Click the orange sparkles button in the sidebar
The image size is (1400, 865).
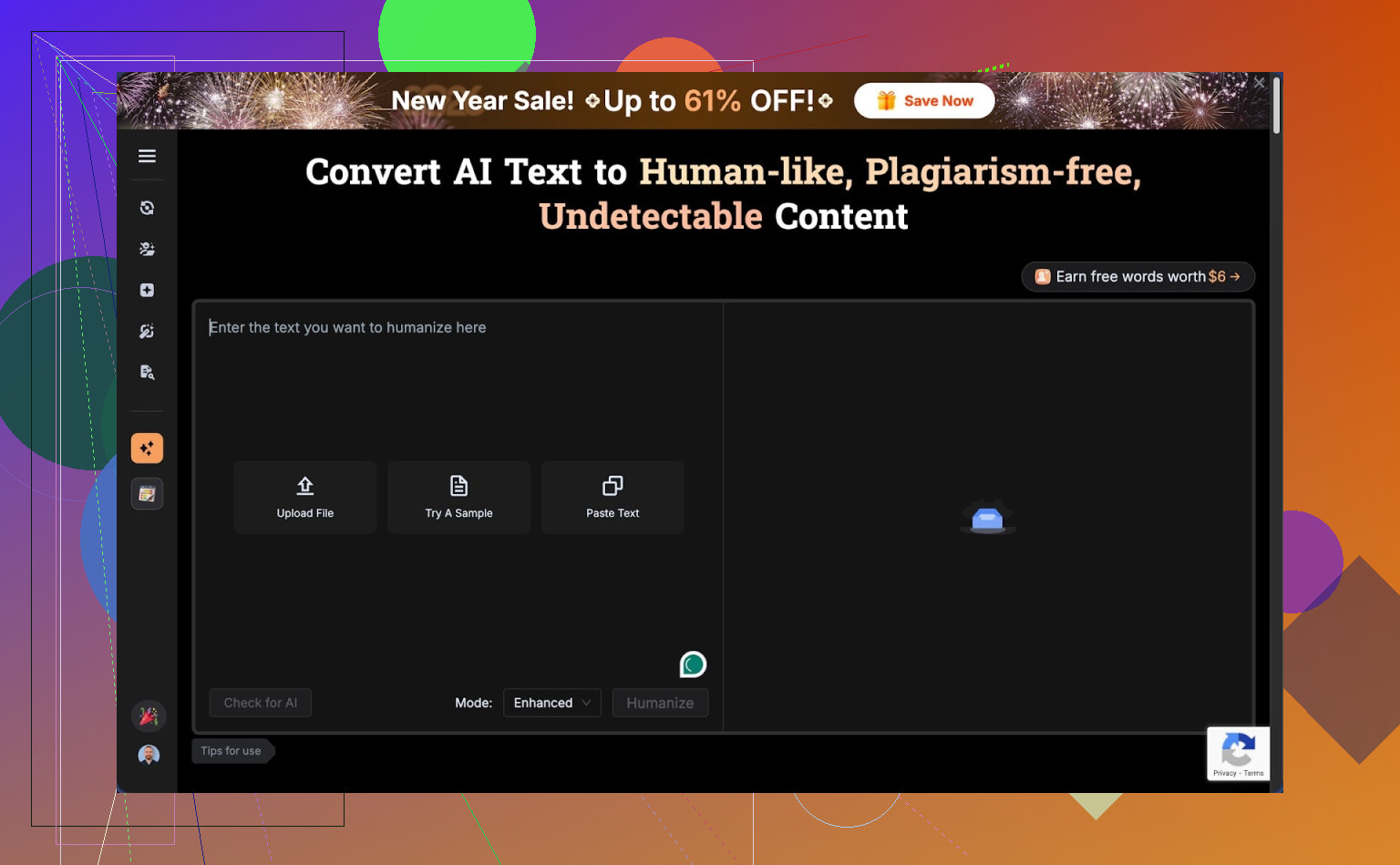tap(147, 448)
